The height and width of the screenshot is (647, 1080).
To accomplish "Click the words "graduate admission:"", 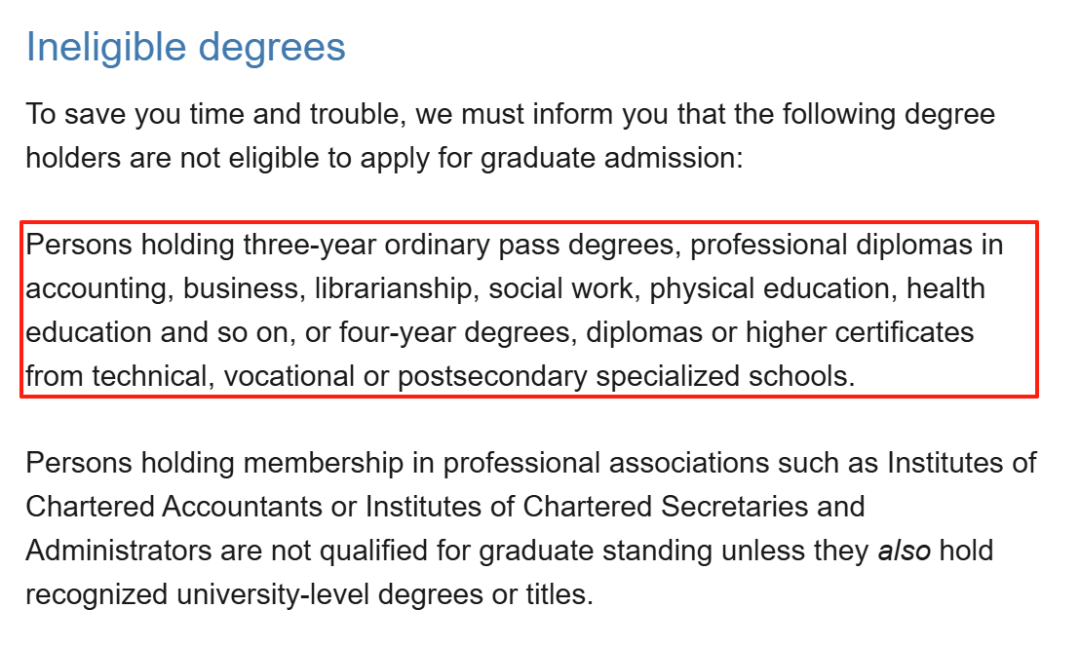I will click(612, 158).
